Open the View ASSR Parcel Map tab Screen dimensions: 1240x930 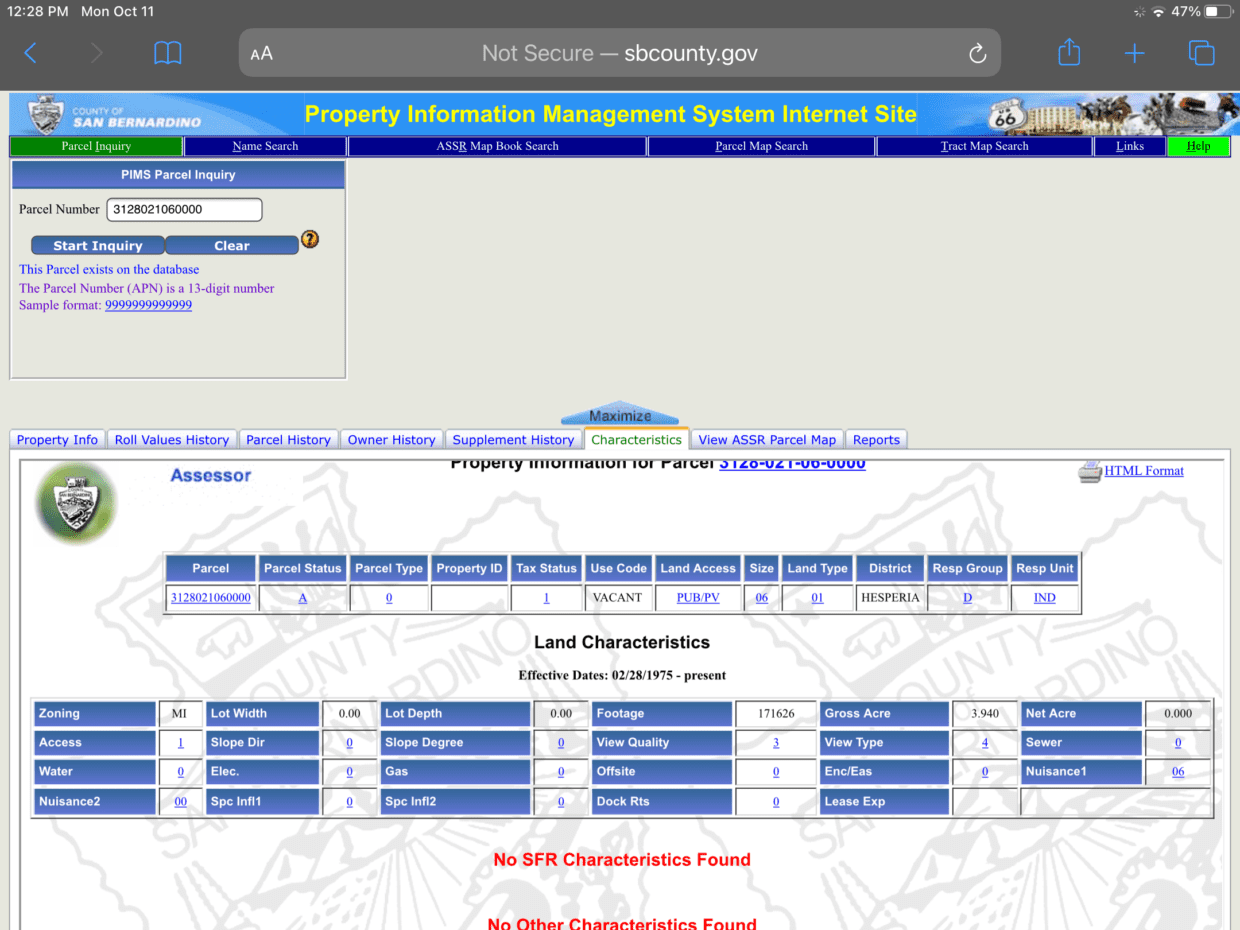(767, 440)
